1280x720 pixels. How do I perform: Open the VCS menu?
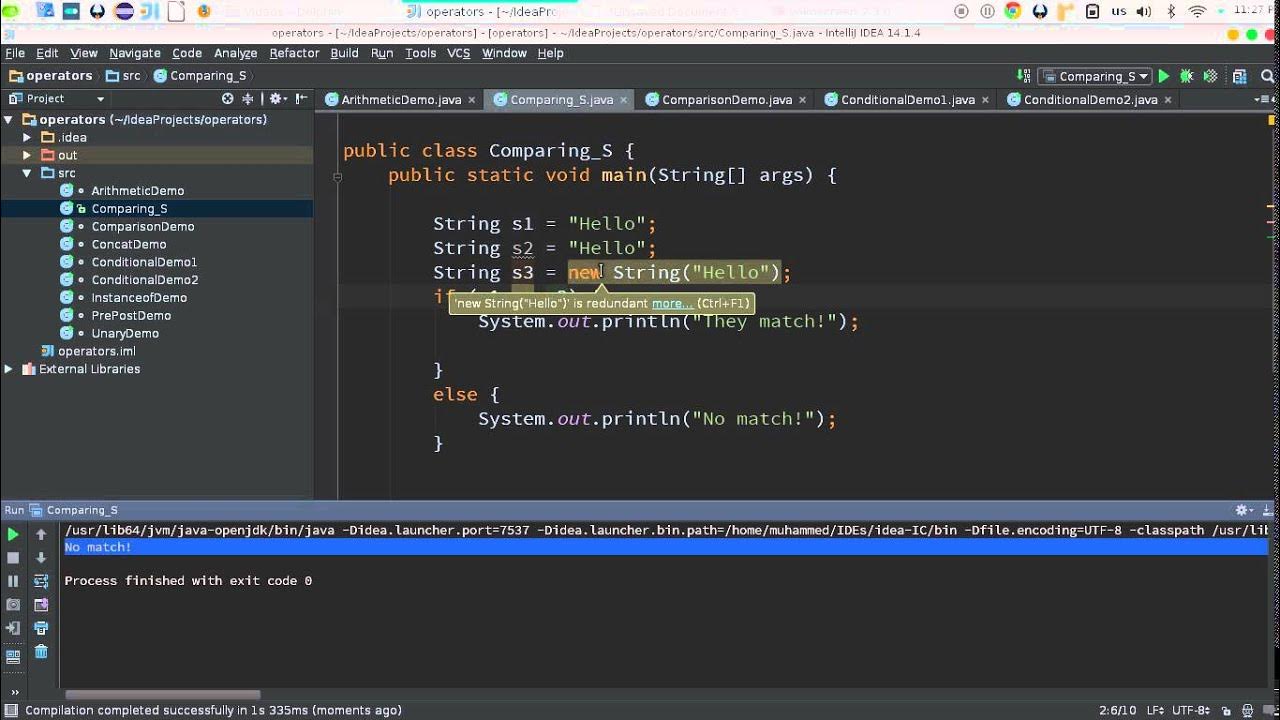pos(458,53)
